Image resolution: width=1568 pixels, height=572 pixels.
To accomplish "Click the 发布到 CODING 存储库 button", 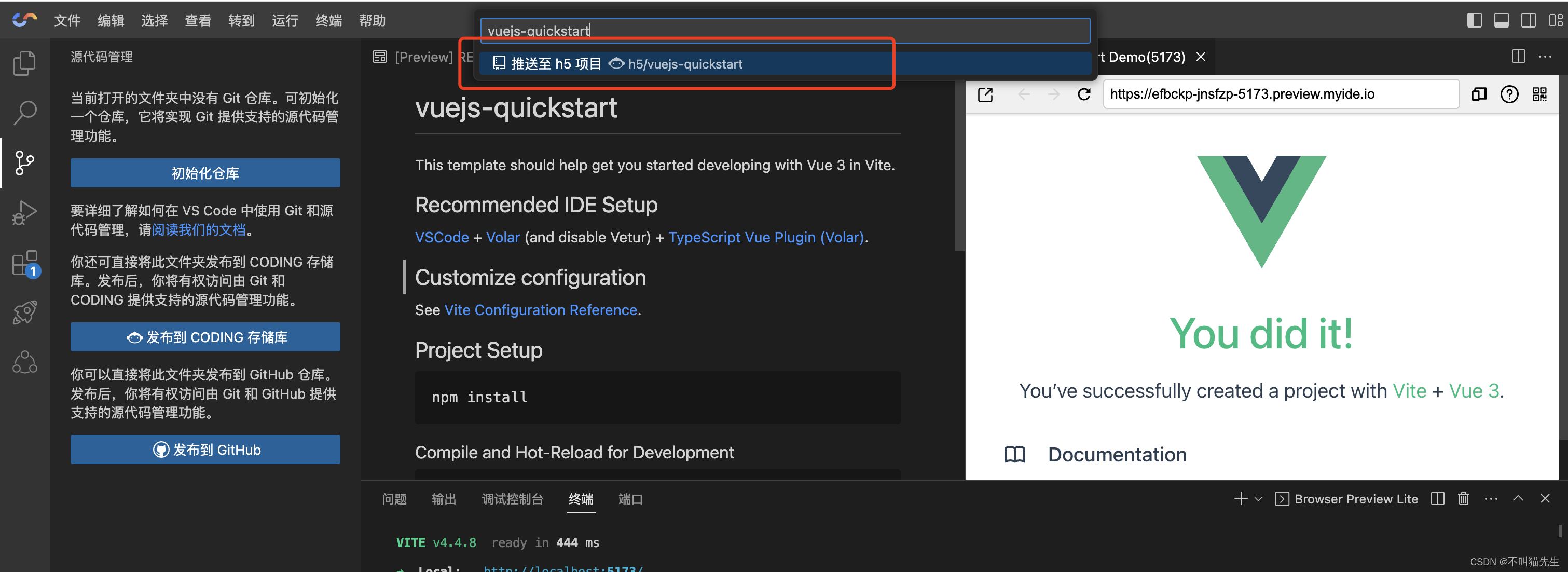I will (205, 337).
